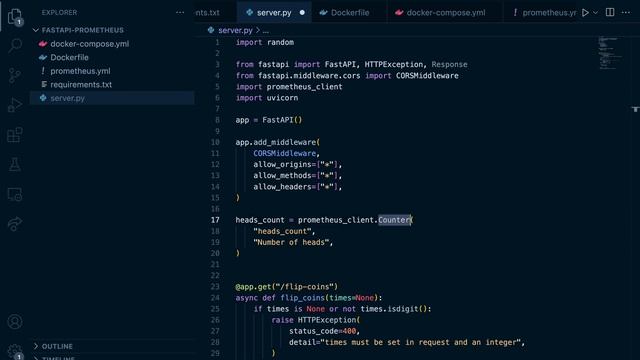This screenshot has height=360, width=640.
Task: Open the Live Share icon in activity bar
Action: [x=15, y=224]
